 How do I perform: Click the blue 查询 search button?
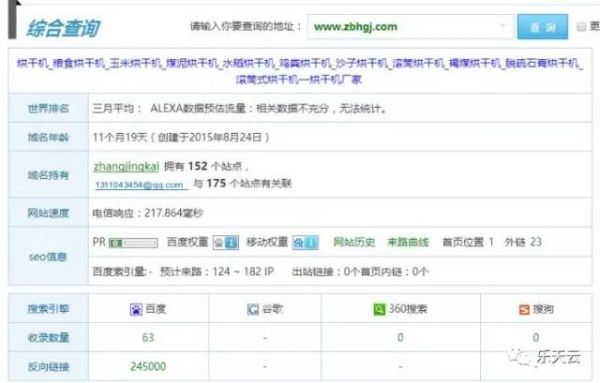[542, 27]
